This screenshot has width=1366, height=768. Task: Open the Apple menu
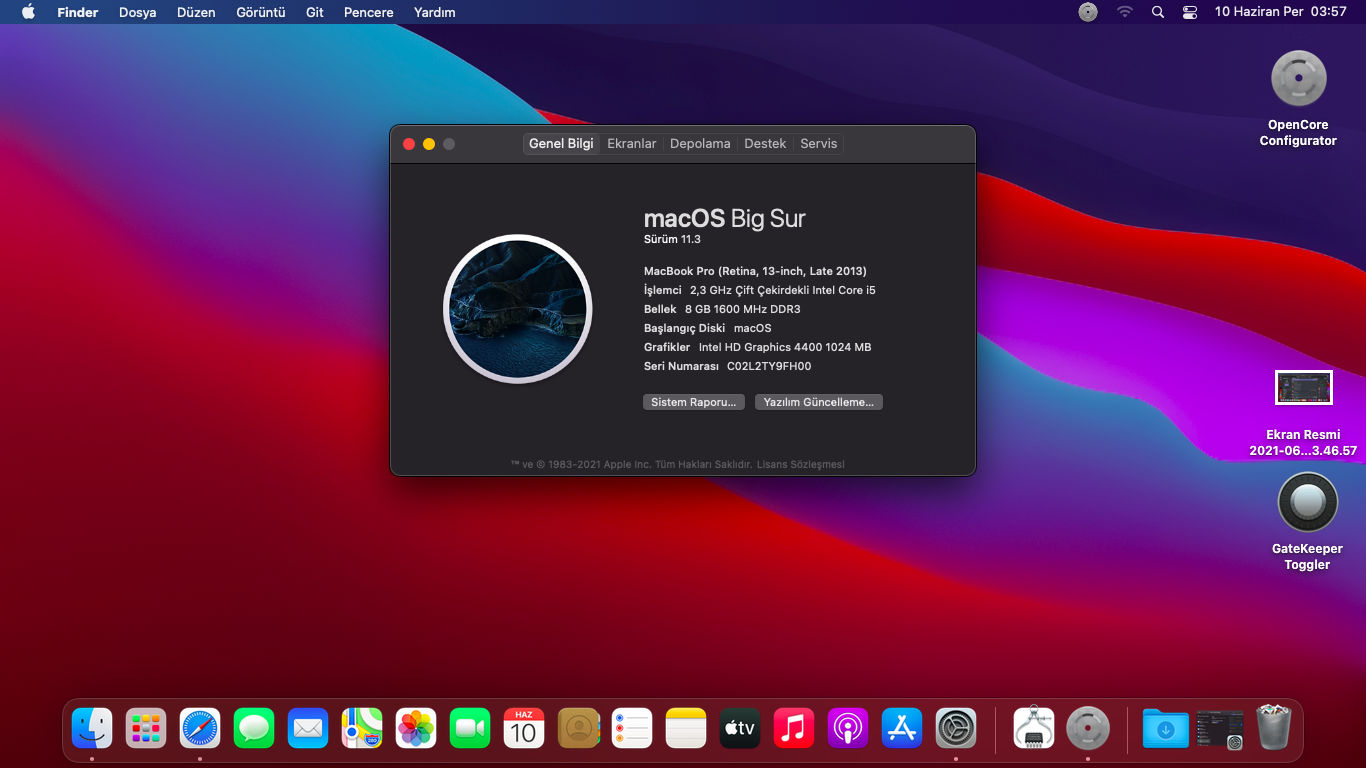click(28, 12)
